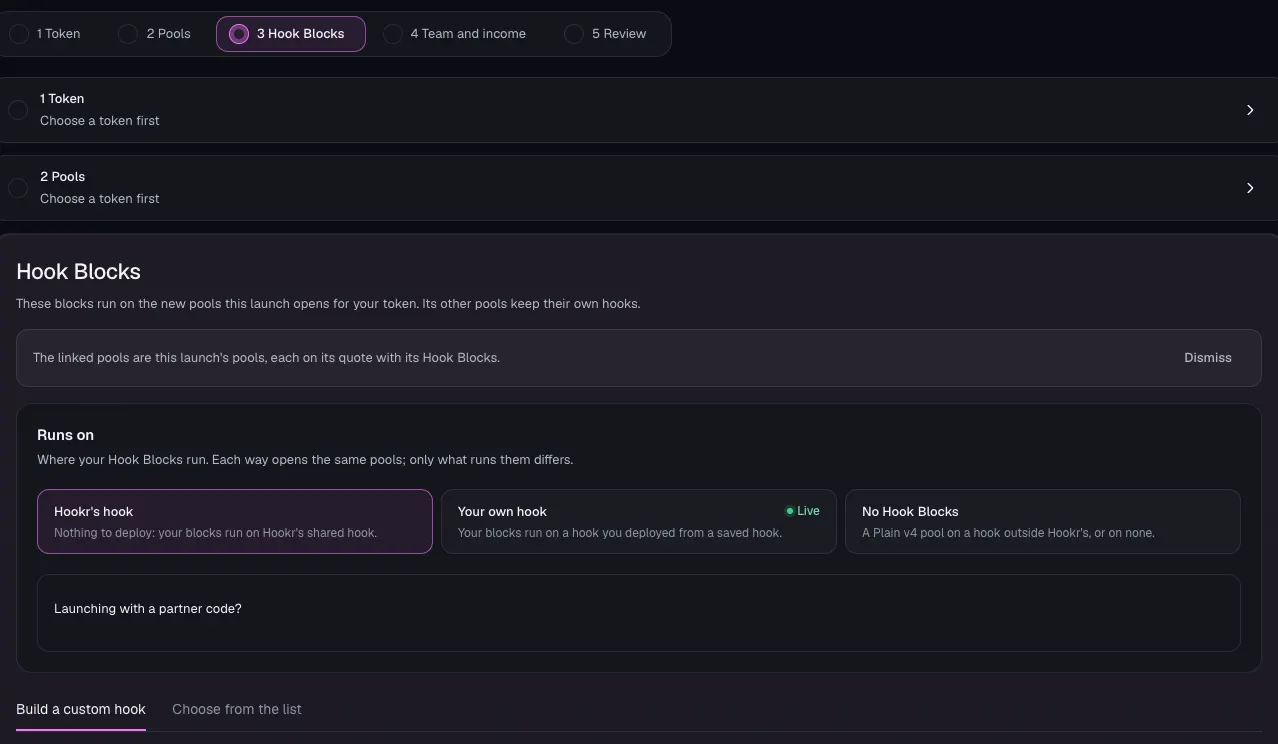Click the green Live status dot
The width and height of the screenshot is (1278, 744).
coord(789,511)
